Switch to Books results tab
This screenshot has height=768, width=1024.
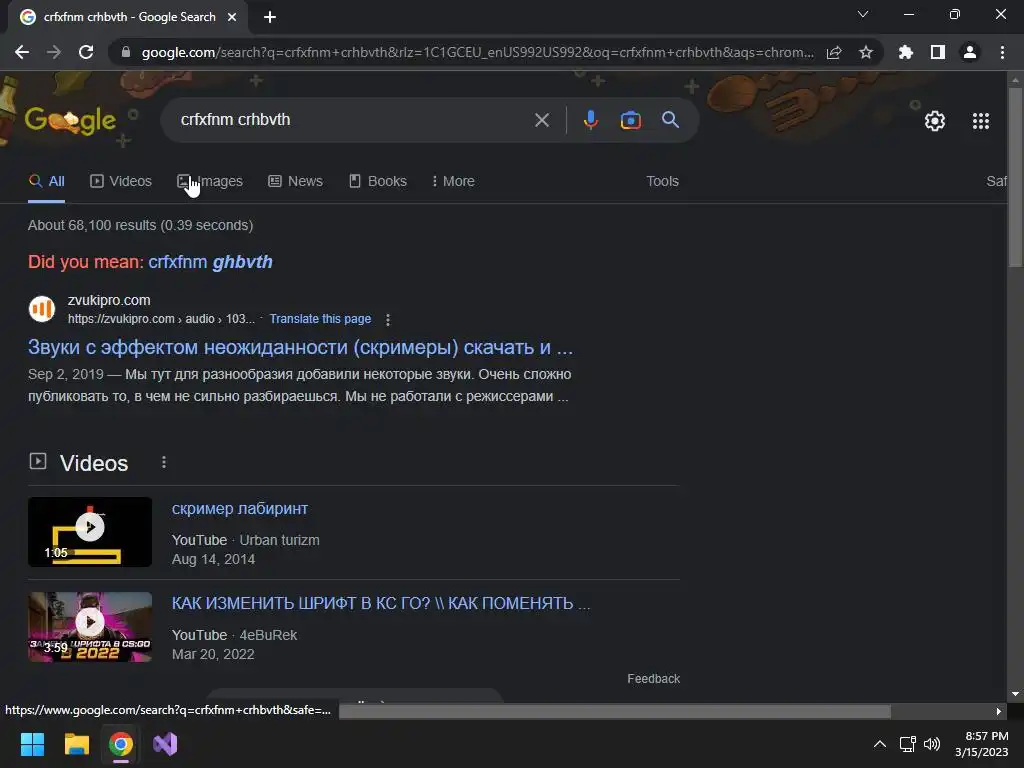pyautogui.click(x=378, y=182)
